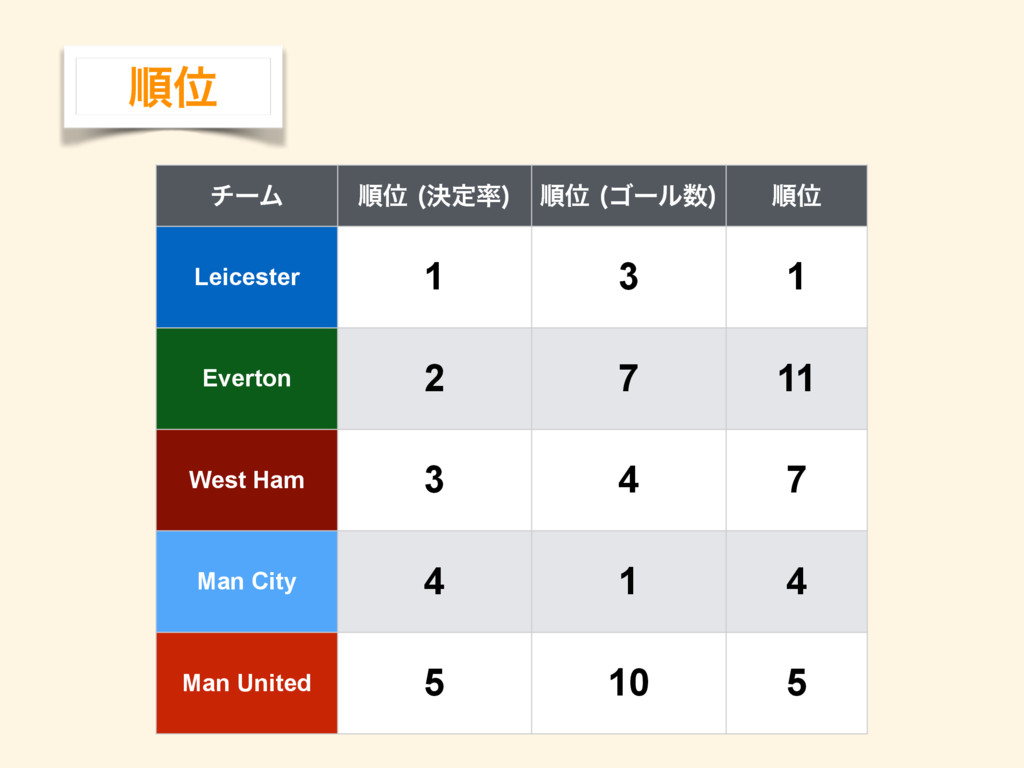1024x768 pixels.
Task: Select the light blue Man City cell
Action: [247, 581]
